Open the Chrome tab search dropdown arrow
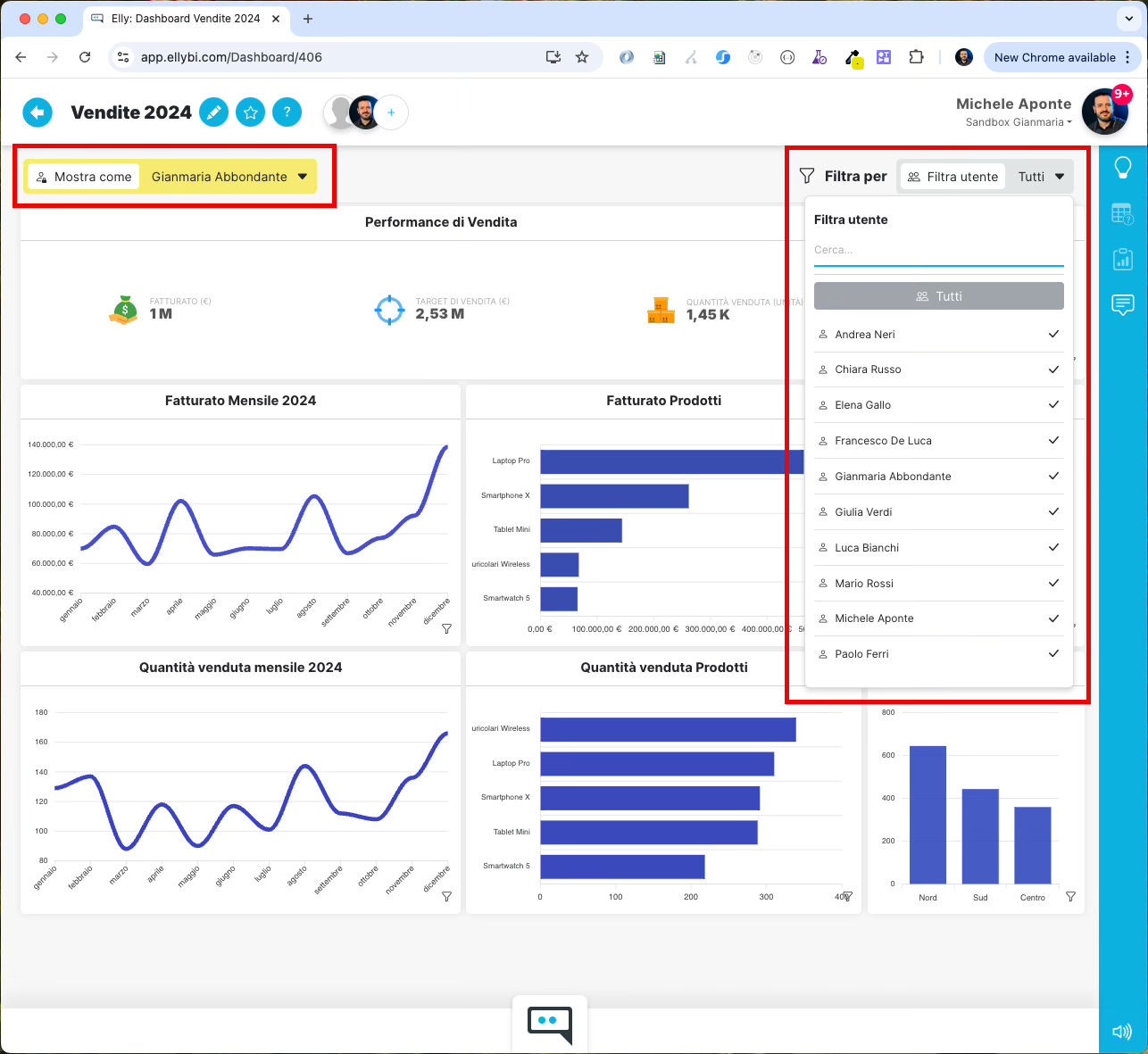This screenshot has height=1054, width=1148. 1128,18
